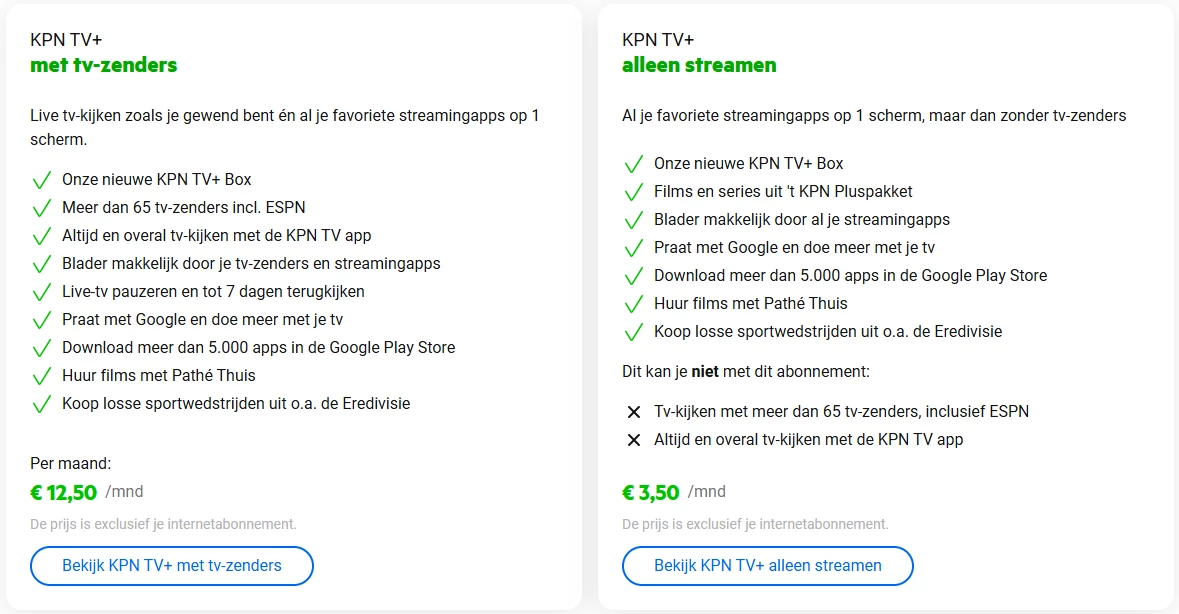Screen dimensions: 1179x614
Task: Click the 'Bekijk KPN TV+ met tv-zenders' button
Action: pyautogui.click(x=172, y=566)
